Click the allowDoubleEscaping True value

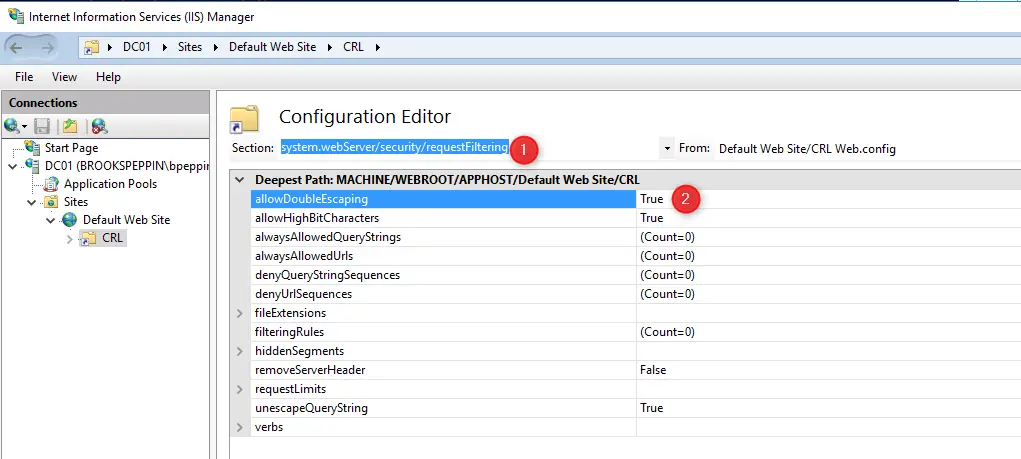(x=651, y=199)
